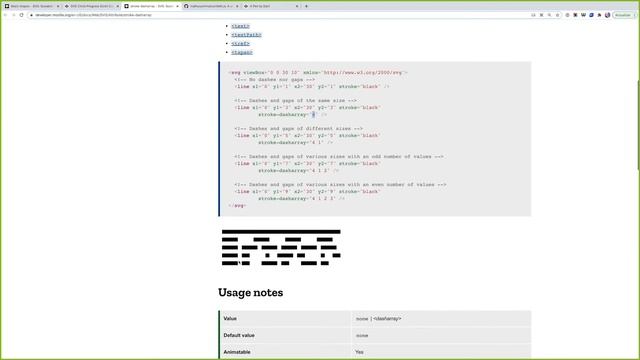Close the A Pen by Dani tab
Screen dimensions: 640x360
297,6
